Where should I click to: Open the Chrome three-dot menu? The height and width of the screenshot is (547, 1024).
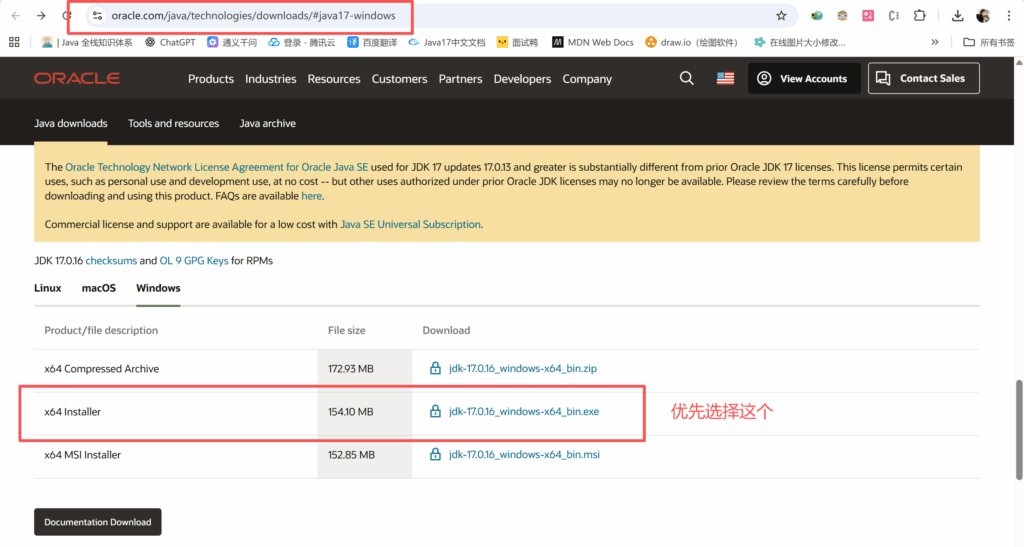(1008, 16)
